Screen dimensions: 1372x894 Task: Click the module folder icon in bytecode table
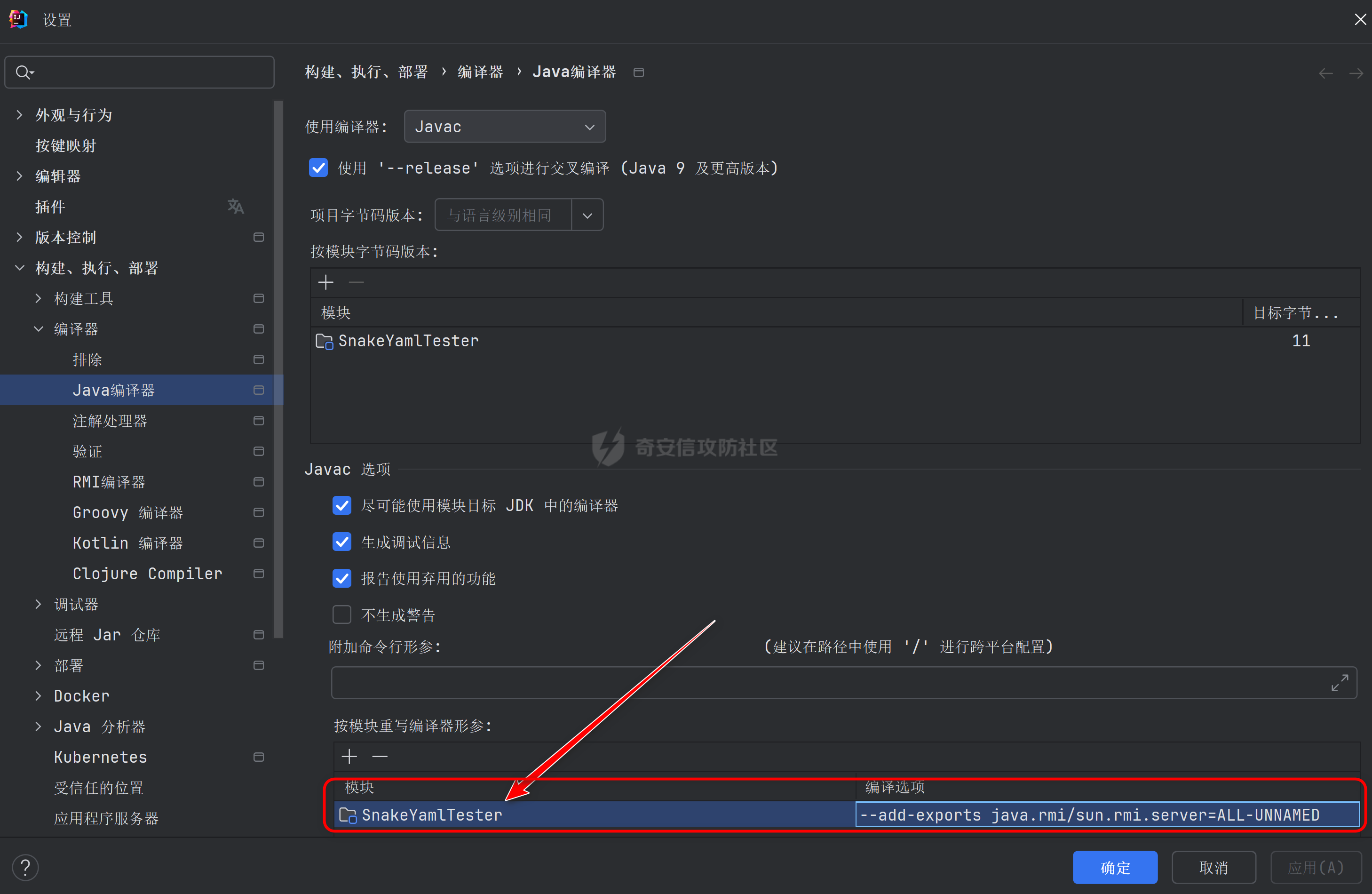click(x=325, y=342)
